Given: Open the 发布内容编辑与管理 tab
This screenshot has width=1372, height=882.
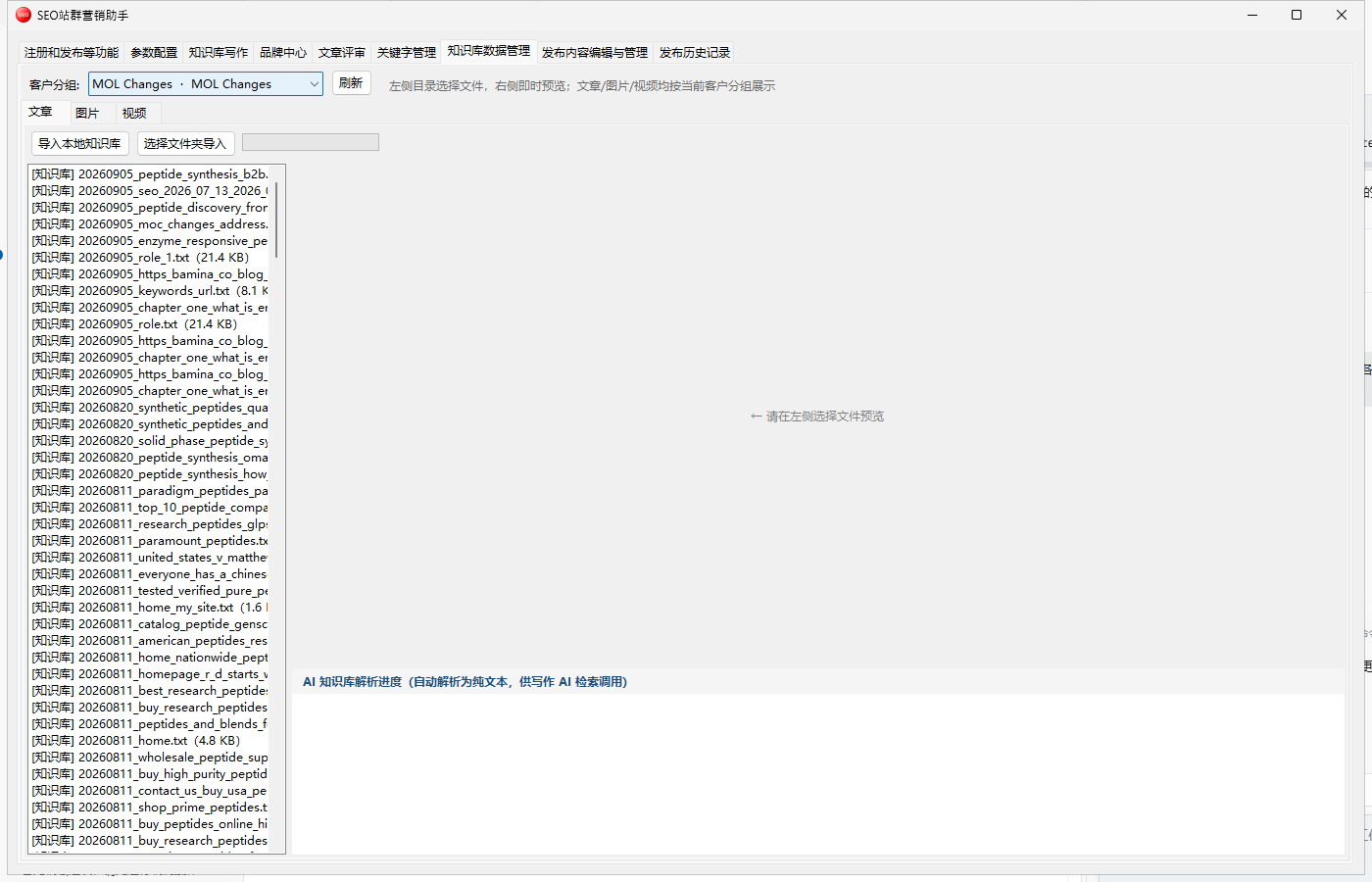Looking at the screenshot, I should pyautogui.click(x=595, y=53).
